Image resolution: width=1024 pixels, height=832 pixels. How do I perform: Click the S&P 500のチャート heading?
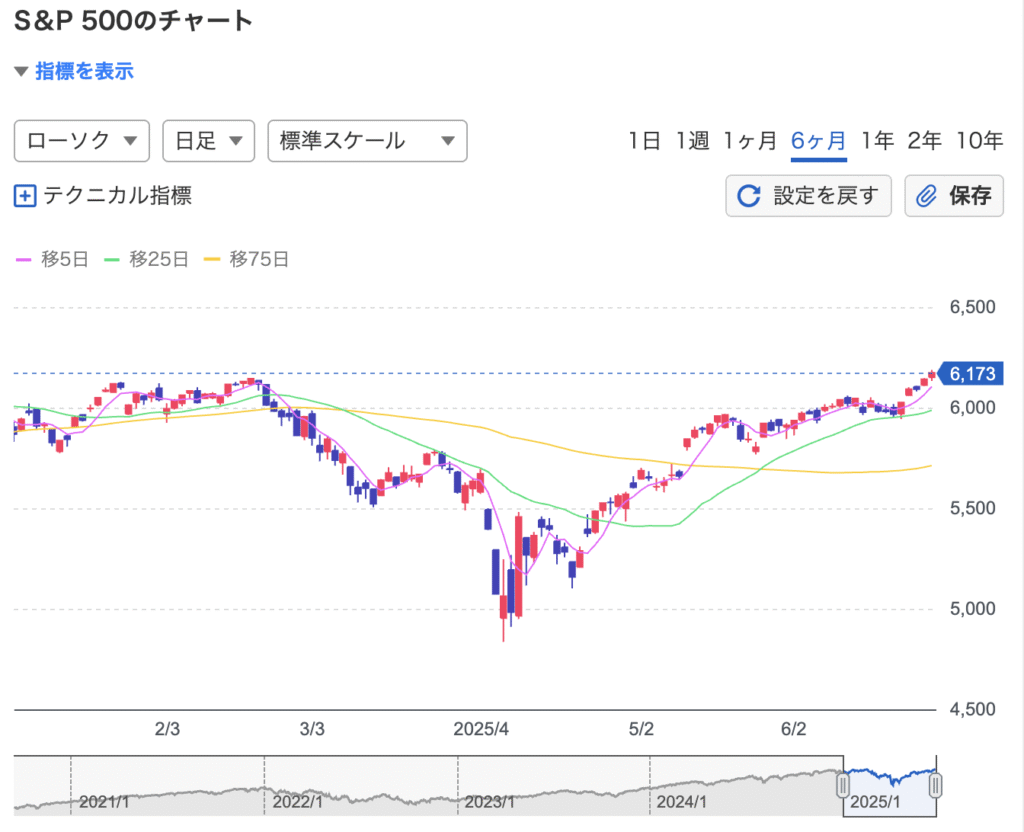coord(133,21)
